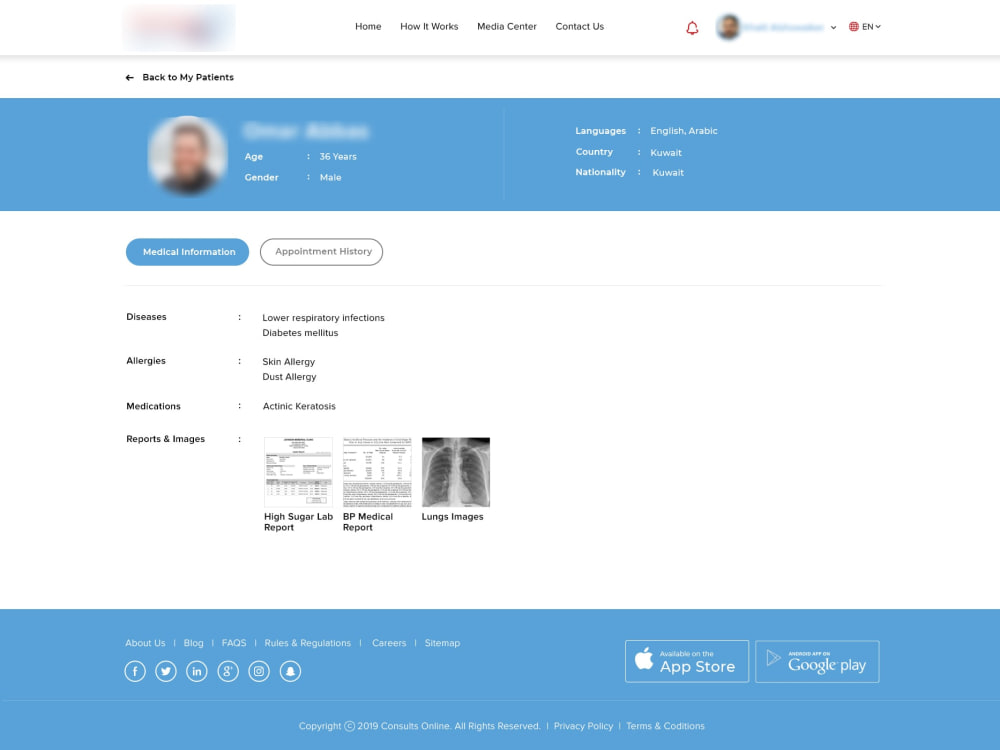Click the blurred user name in header
Viewport: 1000px width, 750px height.
point(784,27)
